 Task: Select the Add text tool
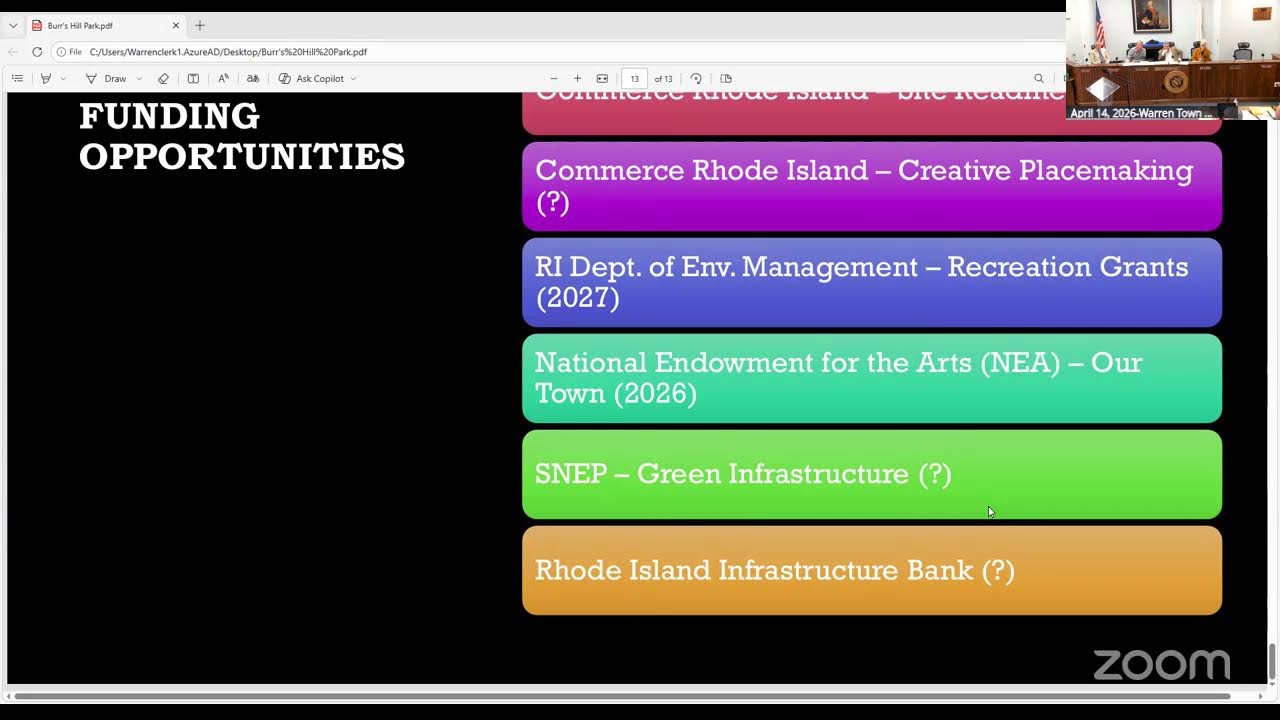(193, 78)
